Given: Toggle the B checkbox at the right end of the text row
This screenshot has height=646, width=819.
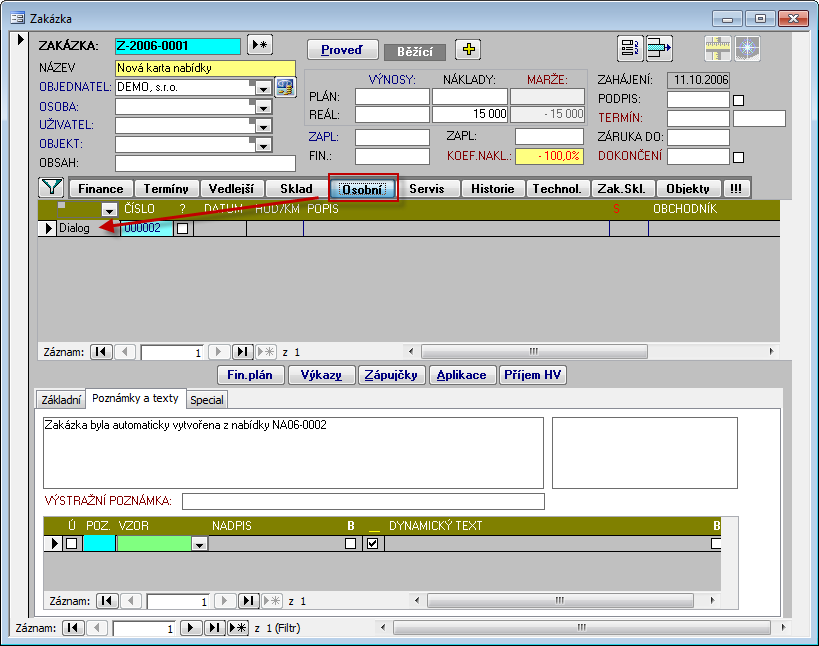Looking at the screenshot, I should pyautogui.click(x=716, y=544).
